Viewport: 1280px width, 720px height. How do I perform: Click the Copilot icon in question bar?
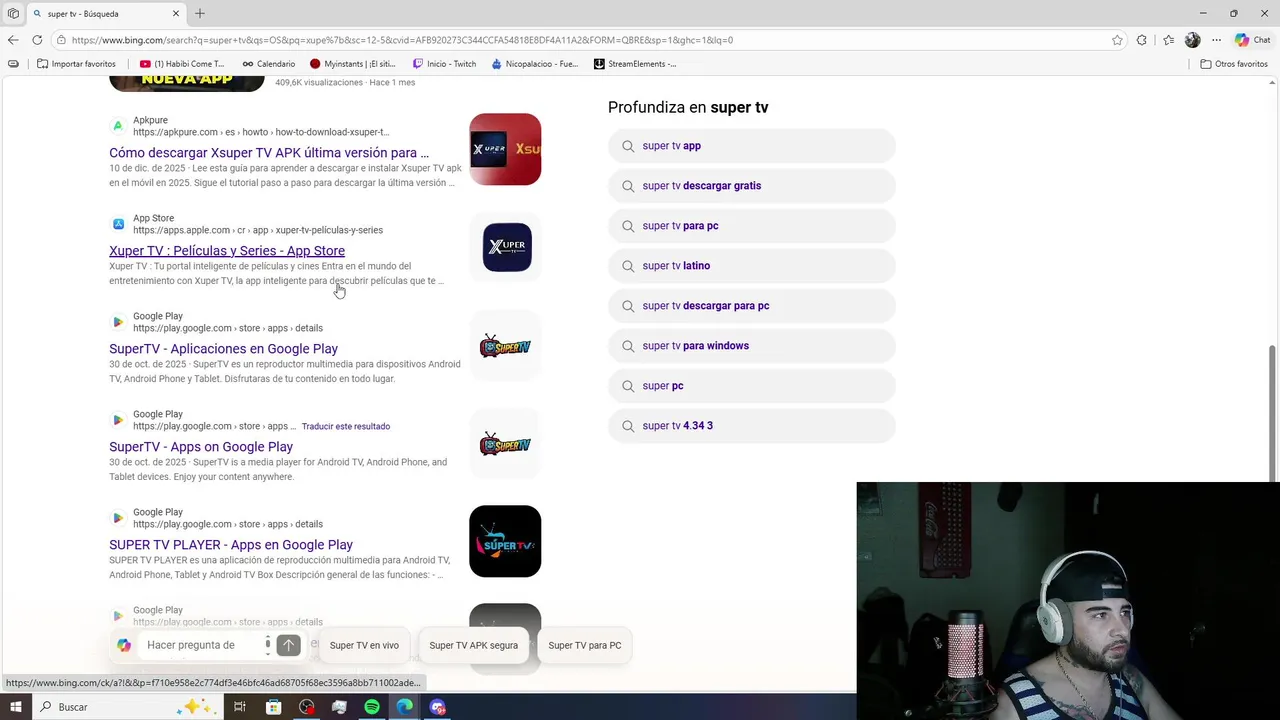tap(124, 645)
